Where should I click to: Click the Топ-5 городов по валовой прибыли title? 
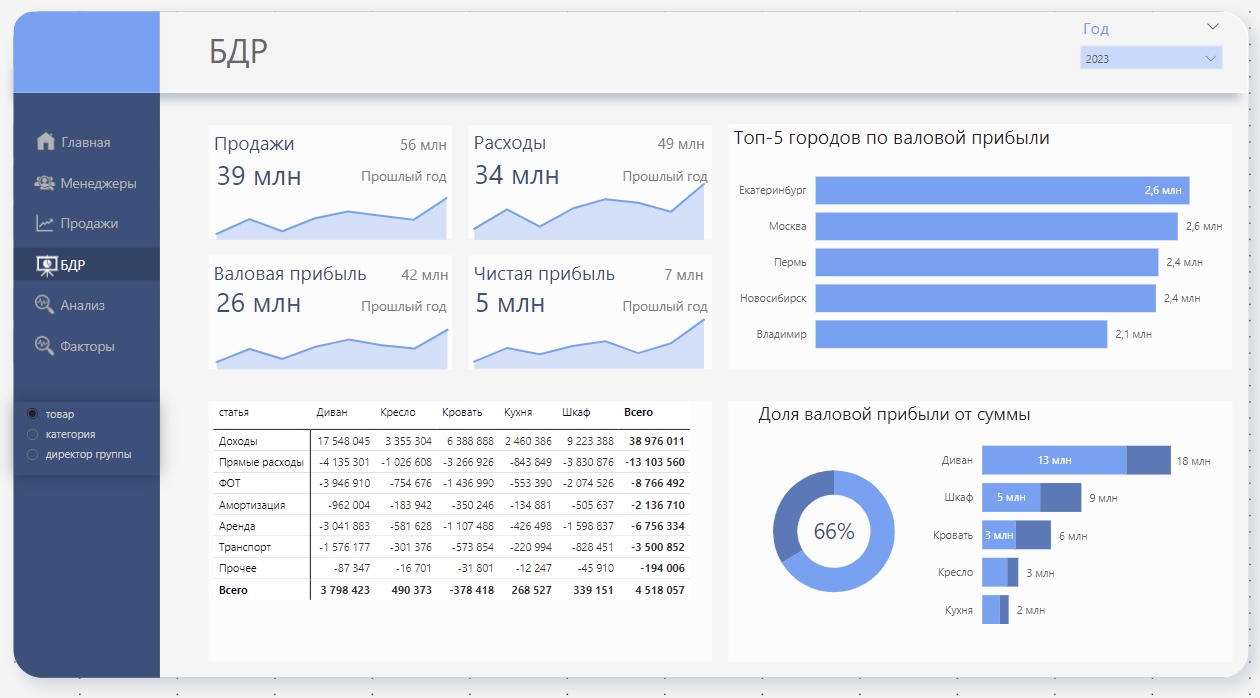(x=891, y=138)
